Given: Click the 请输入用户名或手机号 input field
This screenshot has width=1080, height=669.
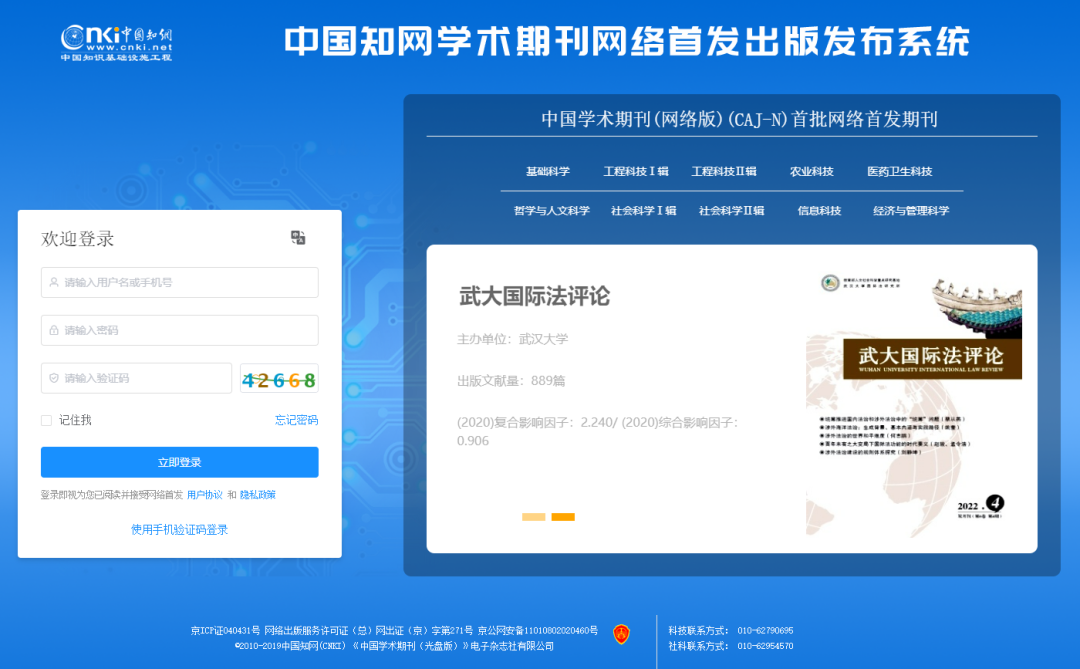Looking at the screenshot, I should [x=180, y=282].
